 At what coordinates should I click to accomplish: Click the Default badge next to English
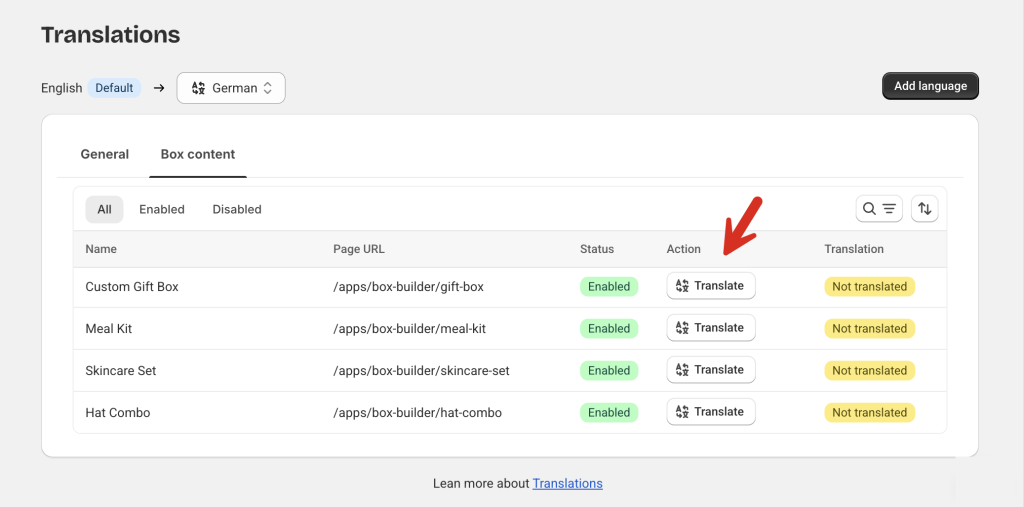[114, 88]
